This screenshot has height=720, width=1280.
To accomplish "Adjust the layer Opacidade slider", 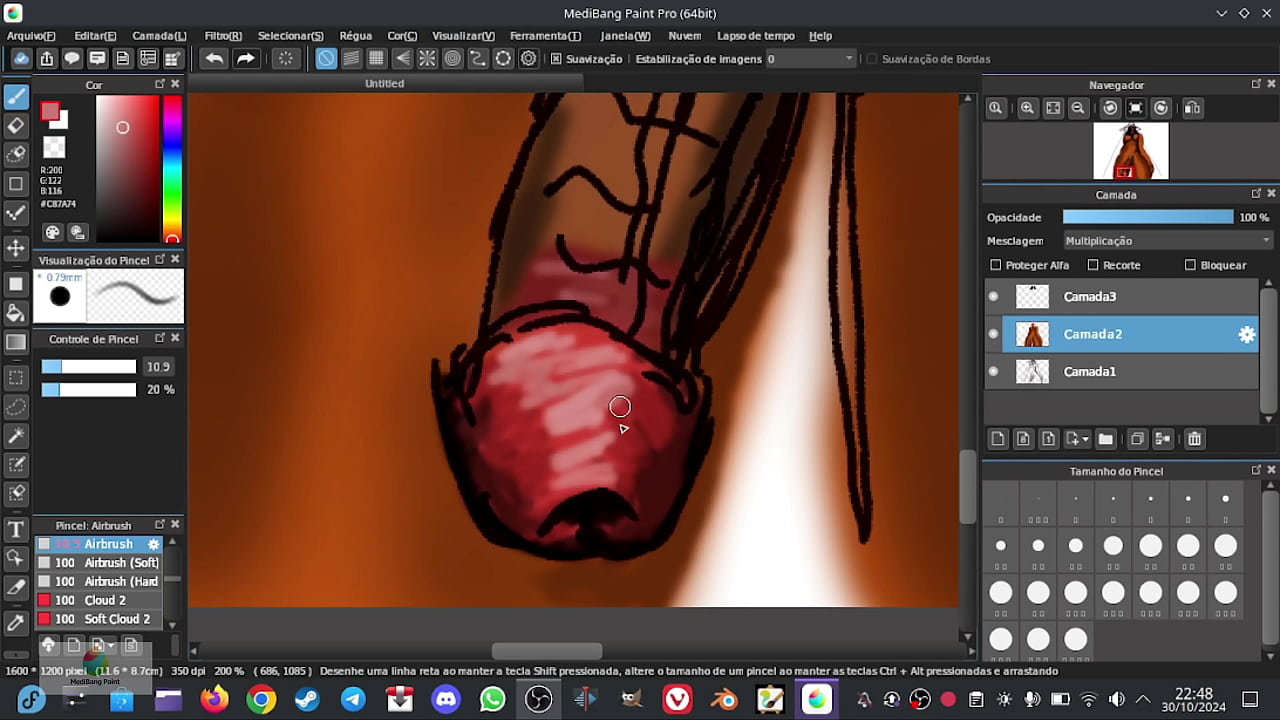I will (x=1148, y=217).
